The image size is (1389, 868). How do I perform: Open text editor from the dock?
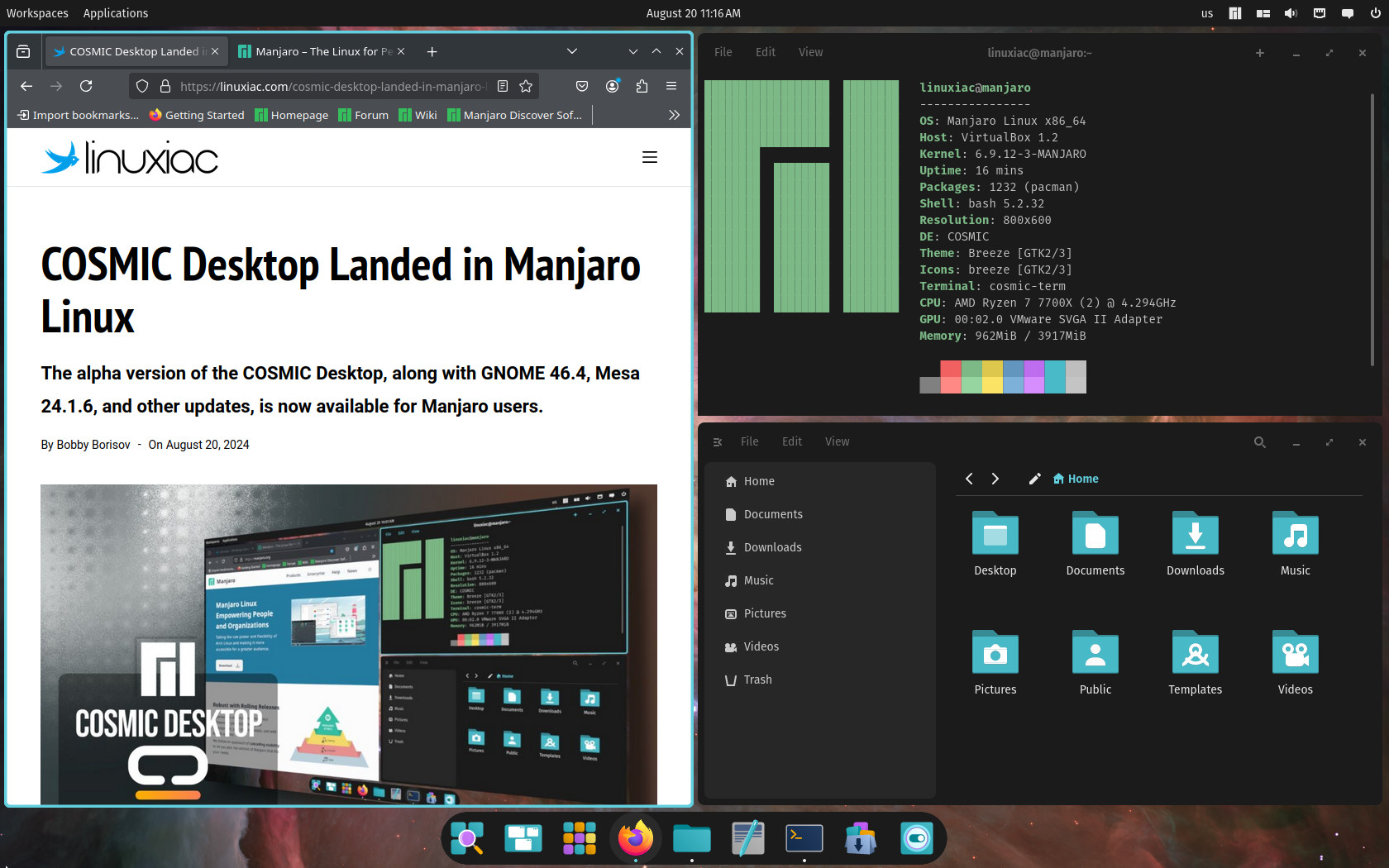coord(747,838)
